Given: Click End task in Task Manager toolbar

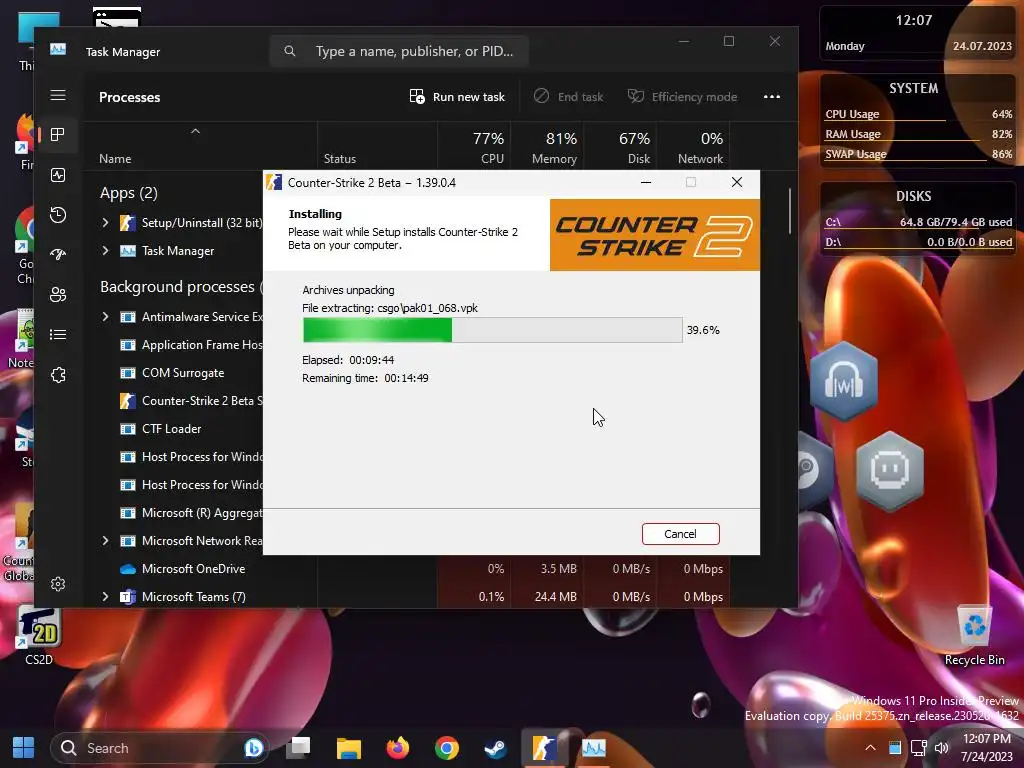Looking at the screenshot, I should 568,97.
